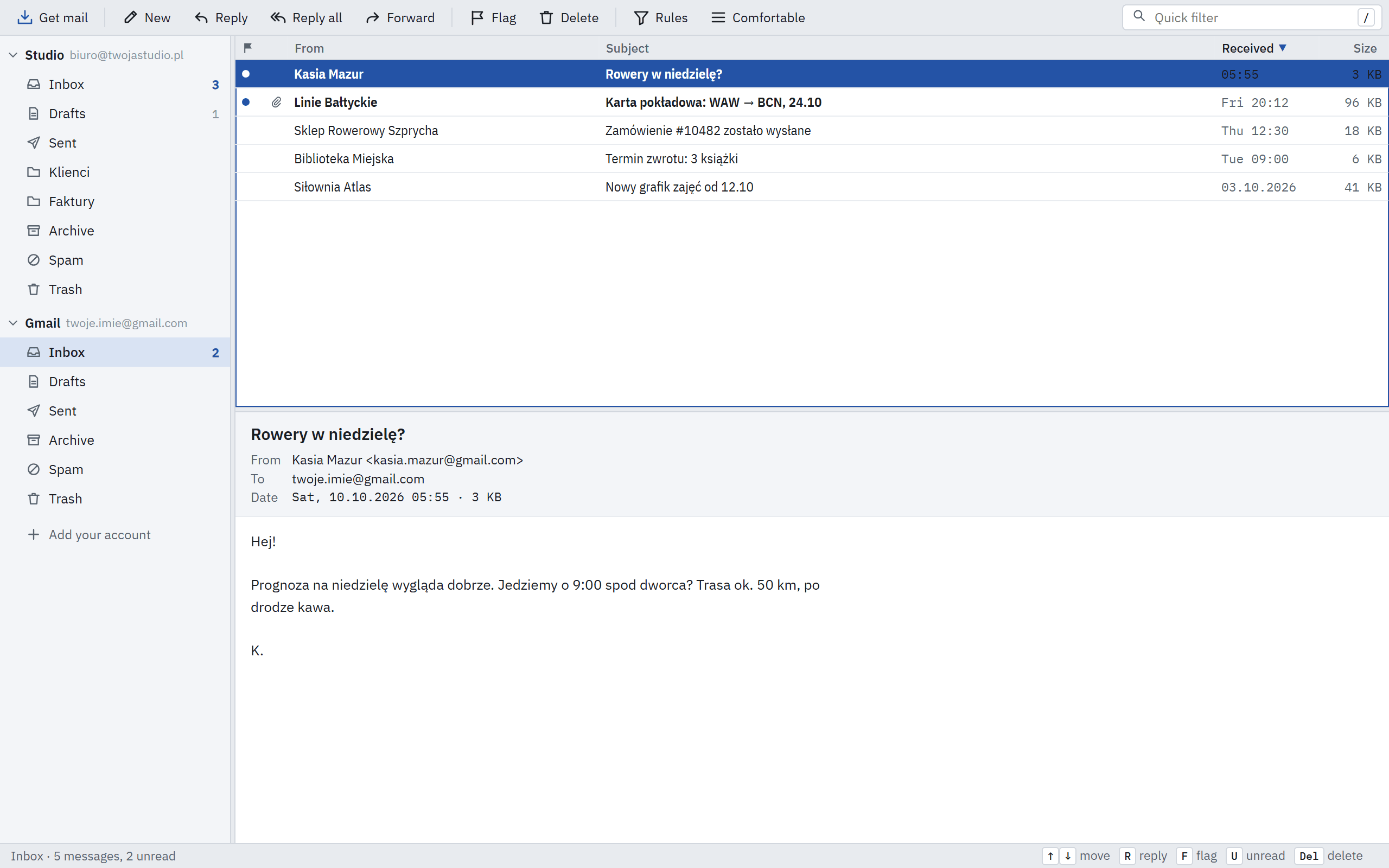1389x868 pixels.
Task: Click into the Quick filter search field
Action: click(1251, 18)
